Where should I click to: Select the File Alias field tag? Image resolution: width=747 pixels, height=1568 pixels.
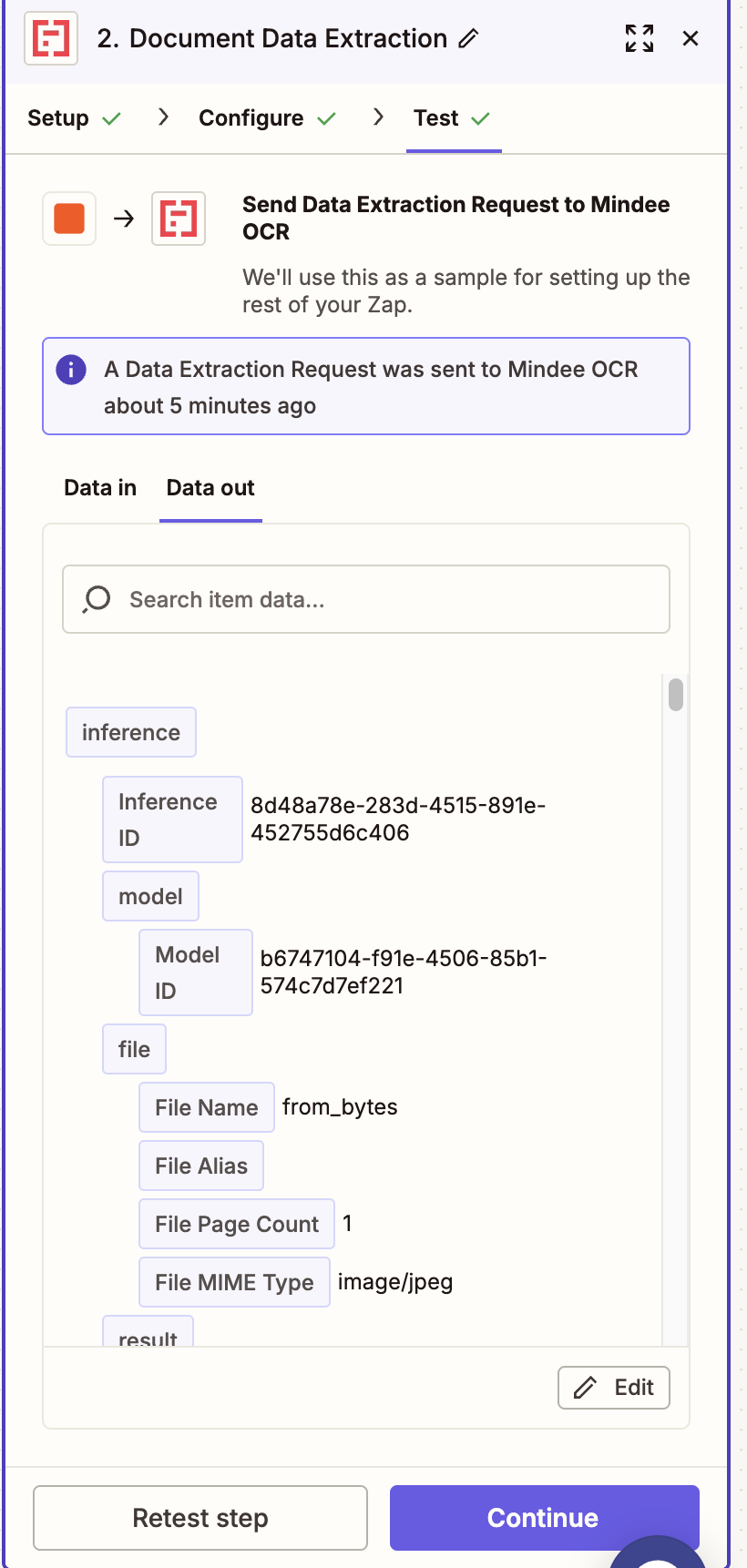click(x=201, y=1166)
